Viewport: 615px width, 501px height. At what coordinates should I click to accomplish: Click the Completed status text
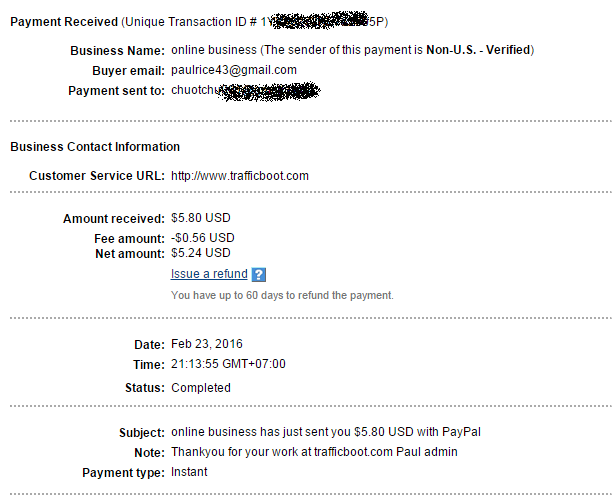click(201, 388)
